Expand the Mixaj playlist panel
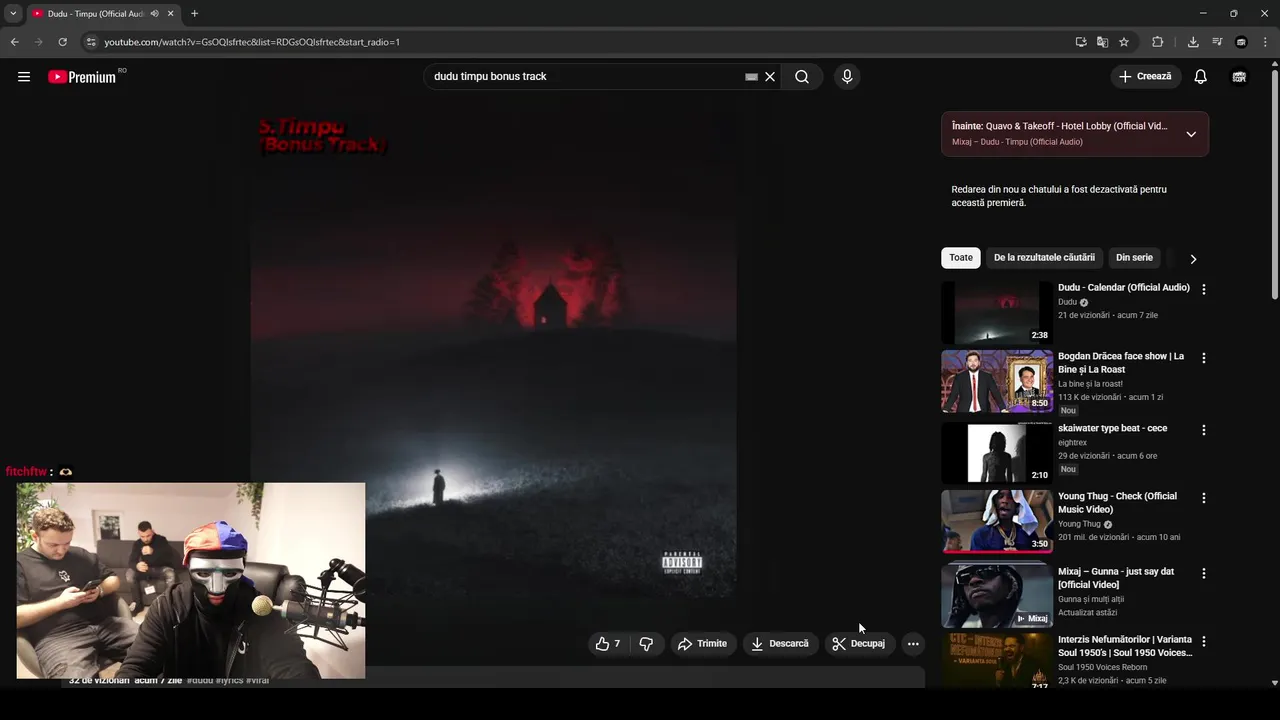 [x=1191, y=134]
